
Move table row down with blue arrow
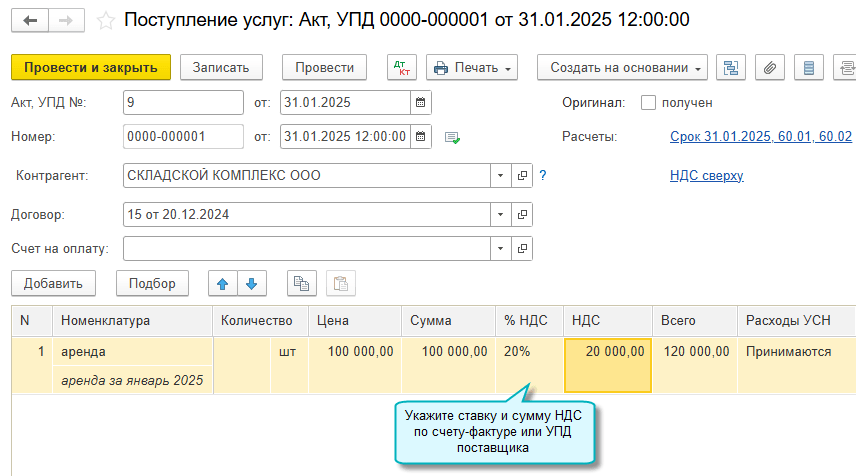pyautogui.click(x=252, y=284)
